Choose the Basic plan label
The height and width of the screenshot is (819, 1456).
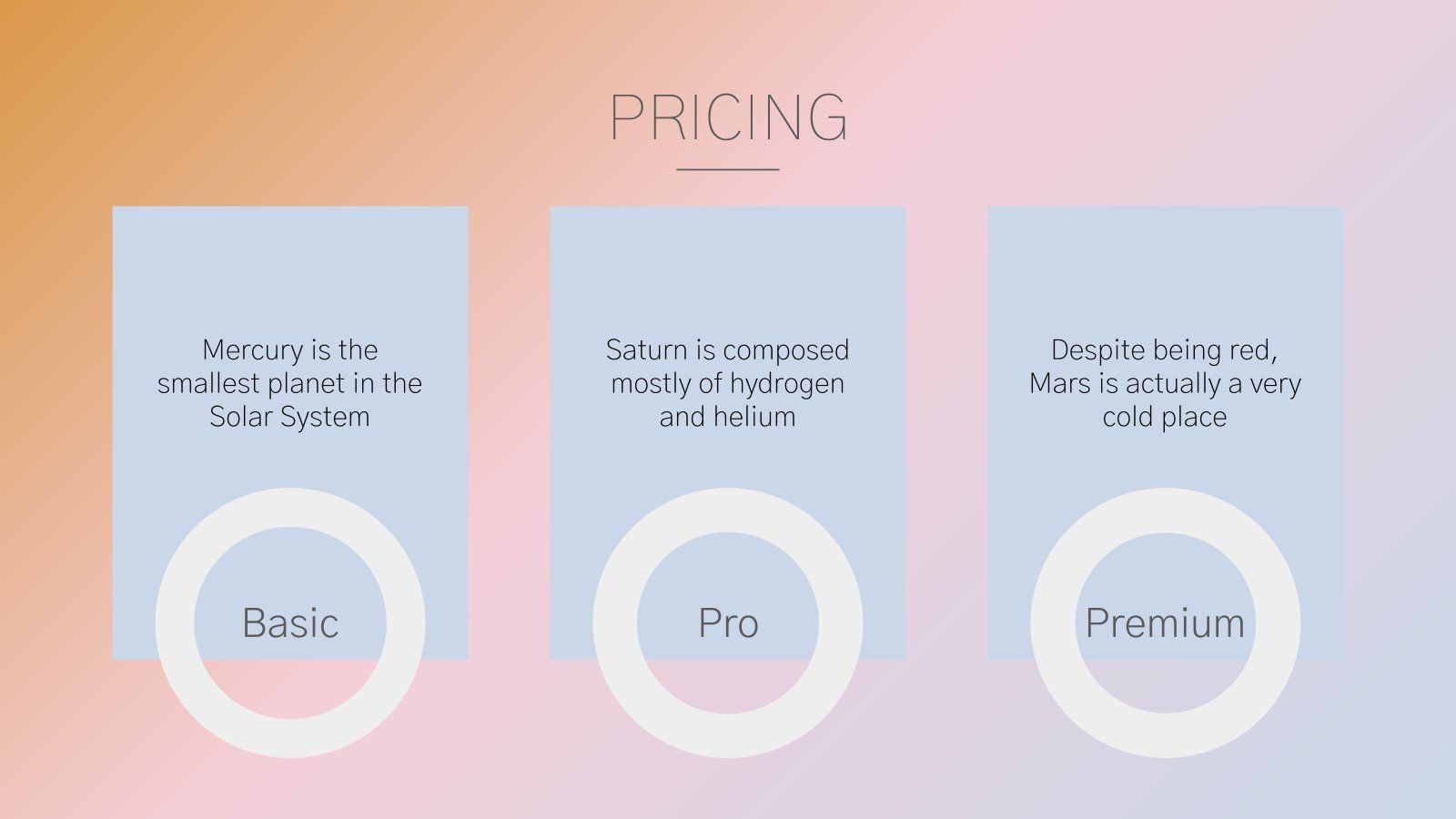(x=290, y=623)
